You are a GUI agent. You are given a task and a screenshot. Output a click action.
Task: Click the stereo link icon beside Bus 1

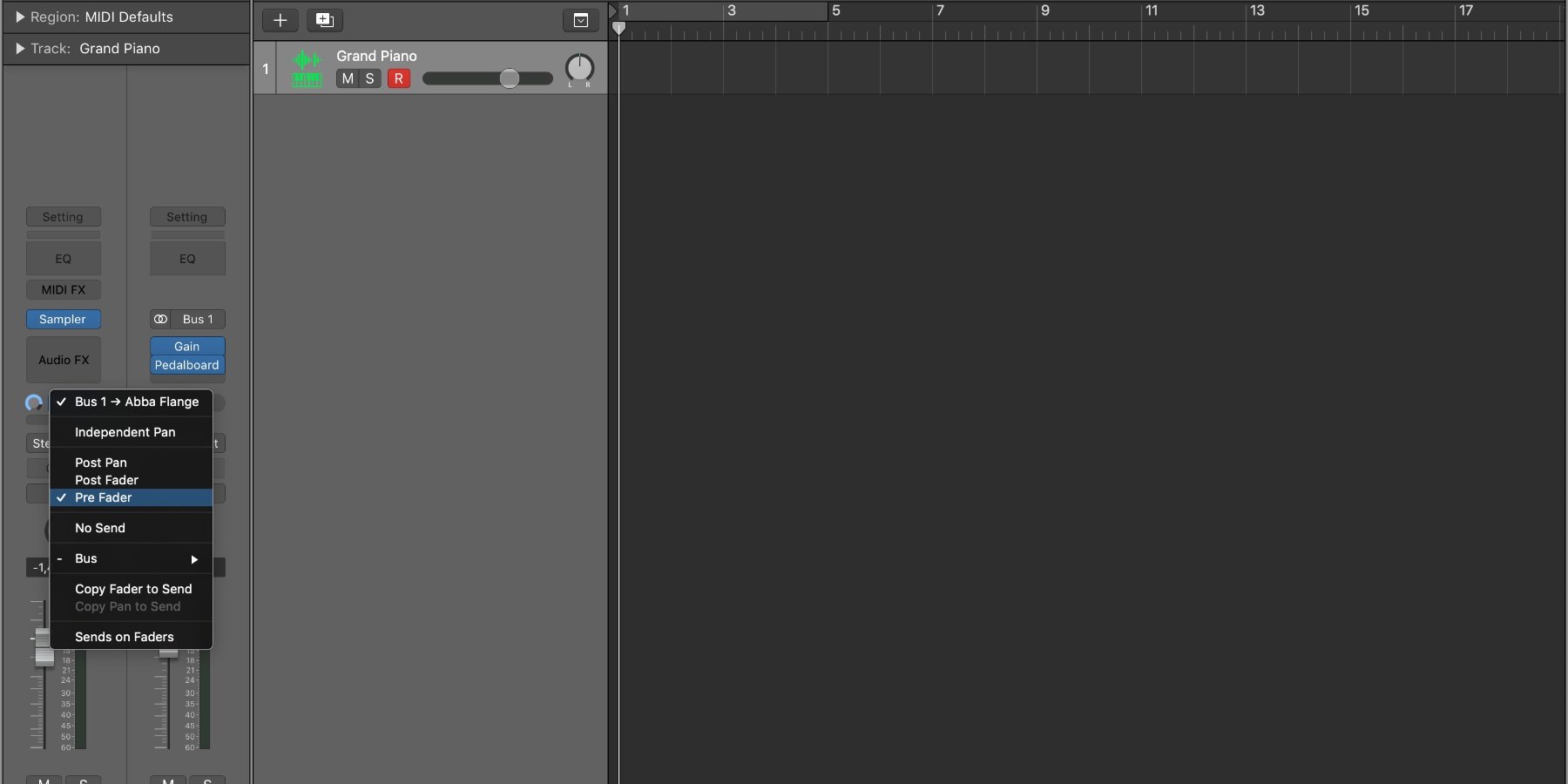[161, 319]
